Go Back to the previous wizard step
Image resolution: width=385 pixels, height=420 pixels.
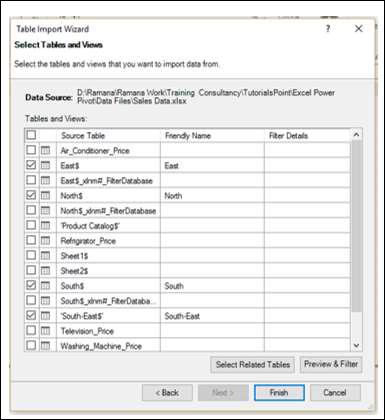(x=167, y=393)
